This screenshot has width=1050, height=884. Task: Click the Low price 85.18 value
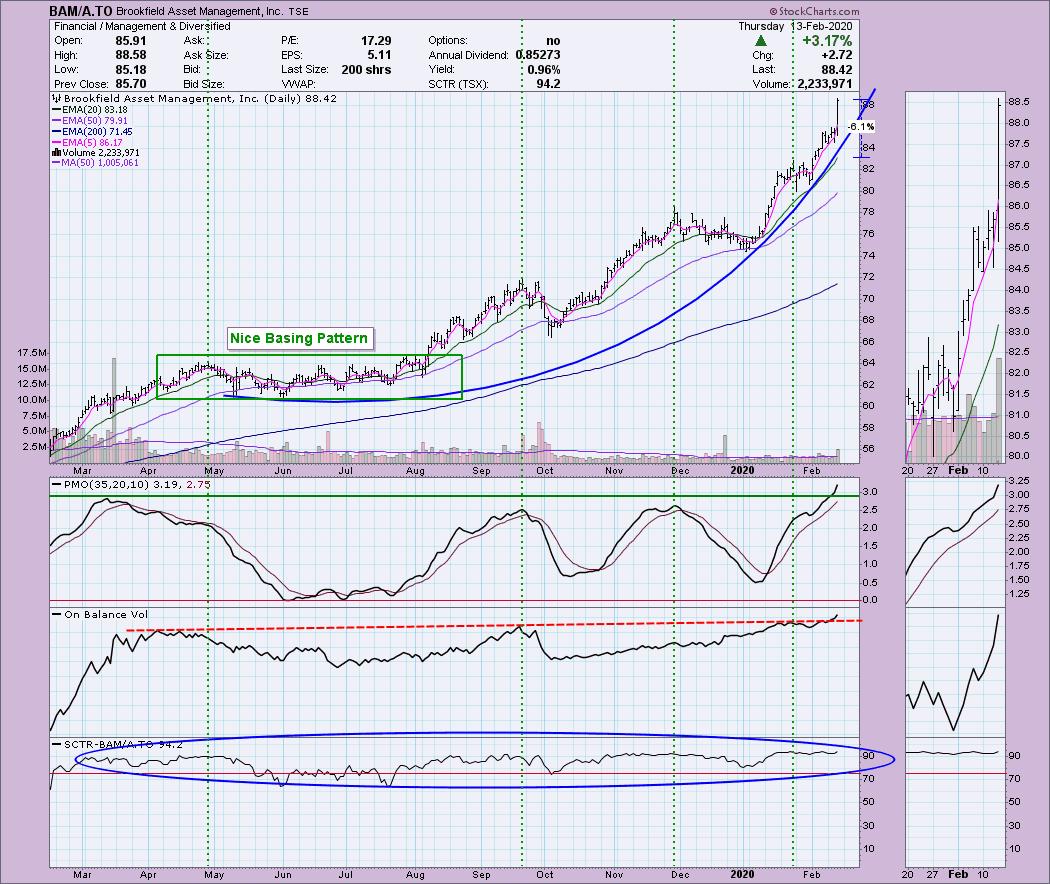[x=131, y=70]
